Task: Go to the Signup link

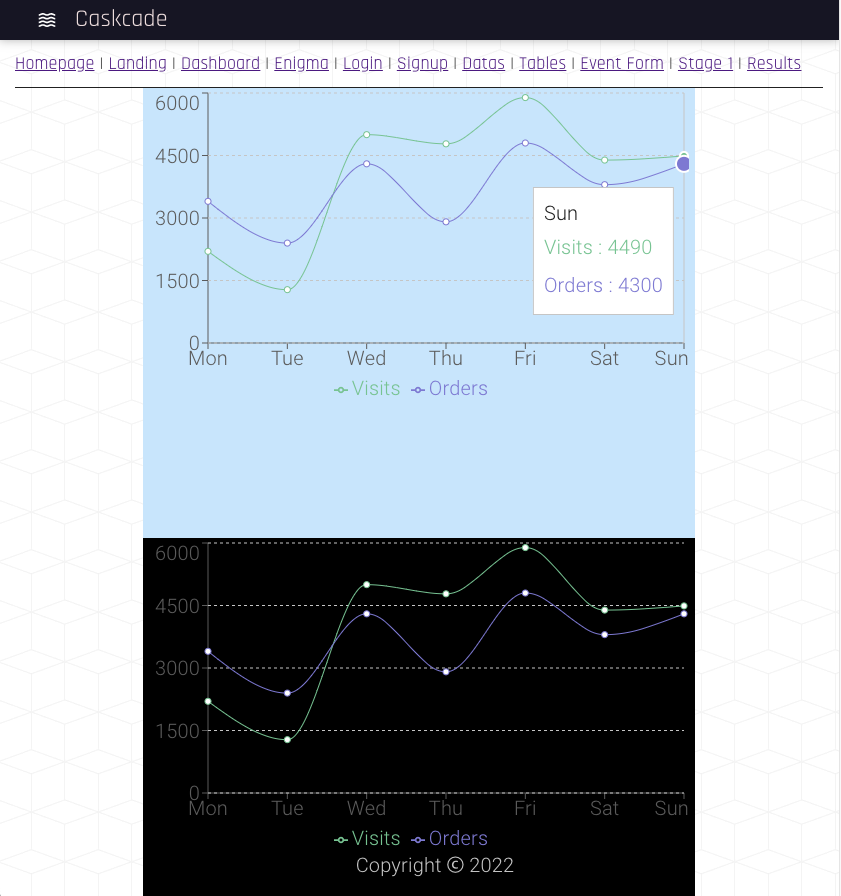Action: [422, 63]
